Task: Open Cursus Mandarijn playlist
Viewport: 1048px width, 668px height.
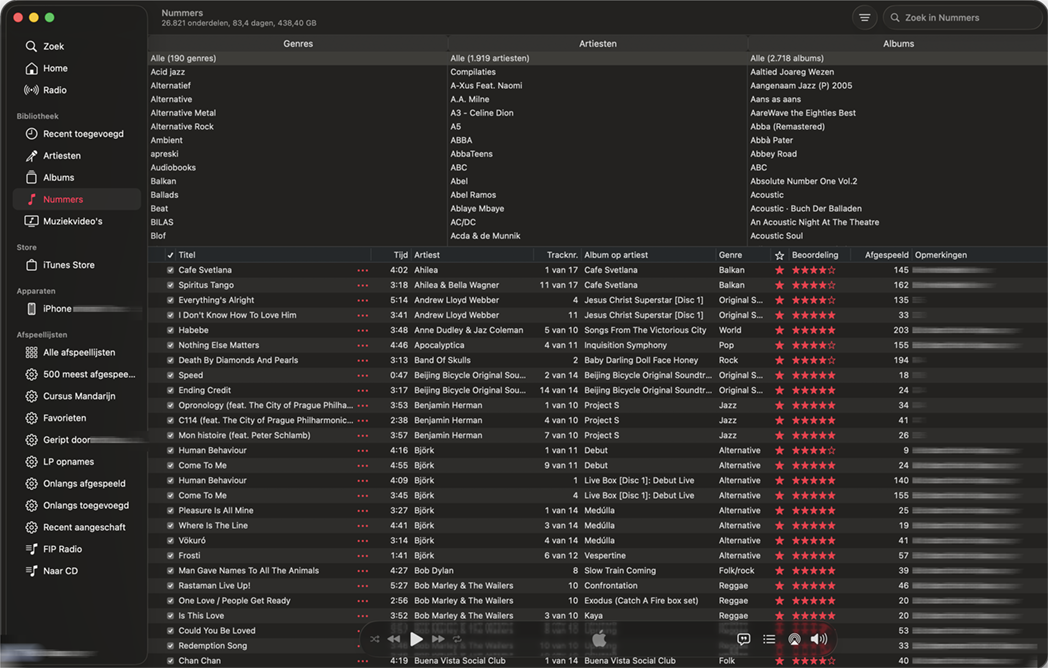Action: [70, 397]
